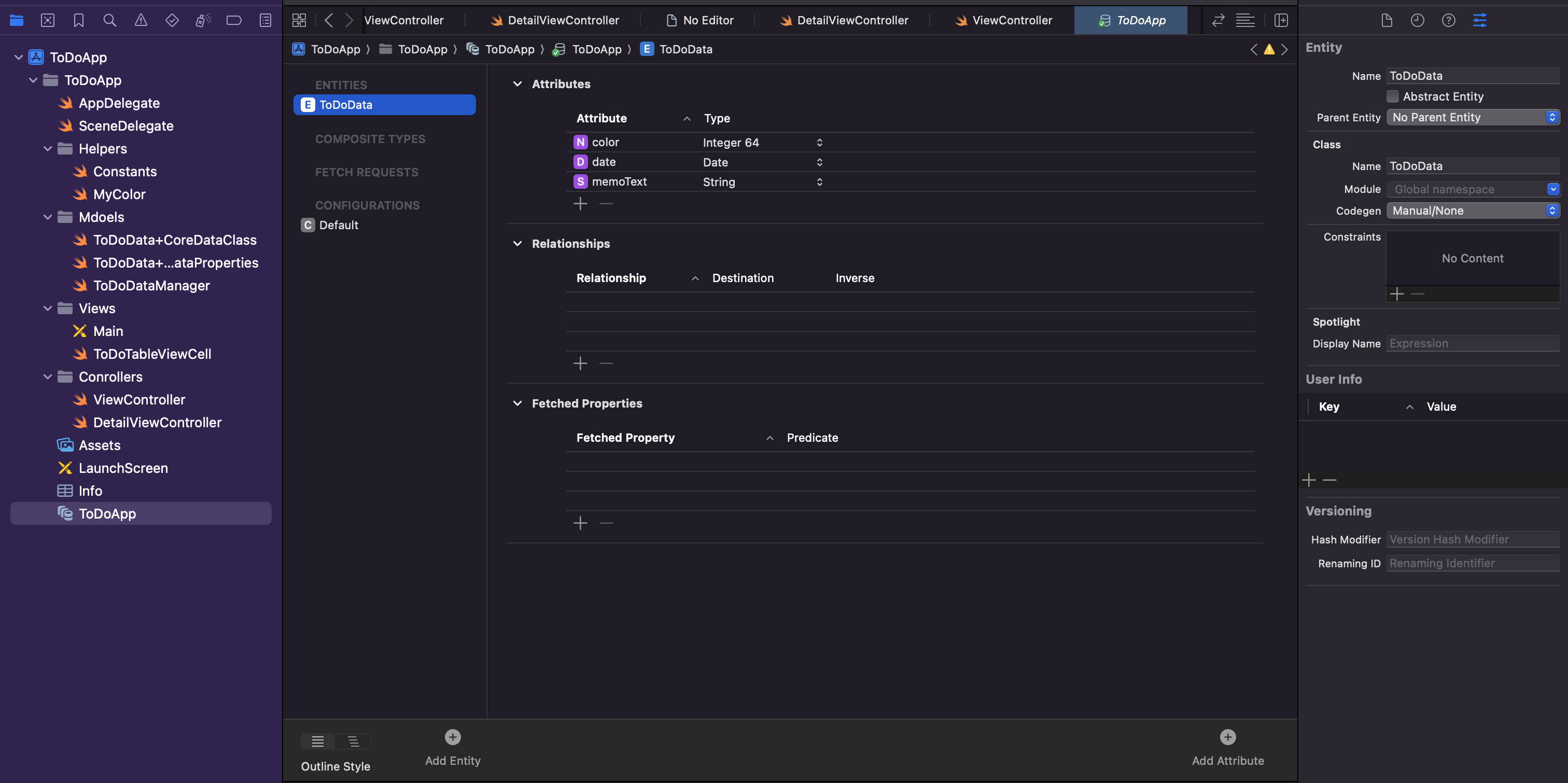Jump to previous issue arrow

[x=1254, y=49]
